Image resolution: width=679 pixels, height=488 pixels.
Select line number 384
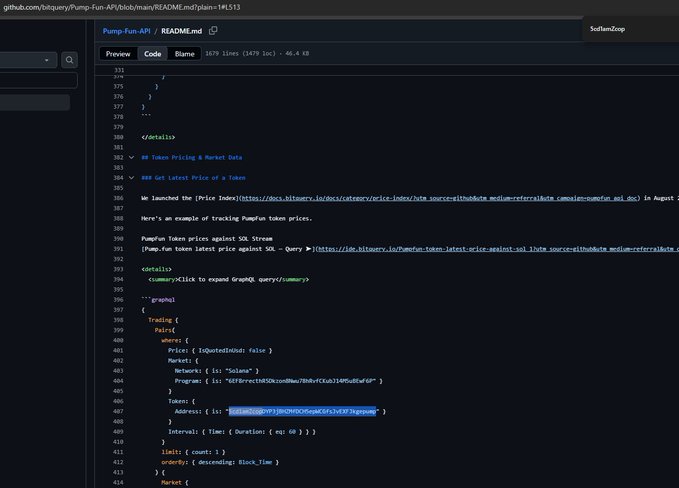tap(118, 178)
